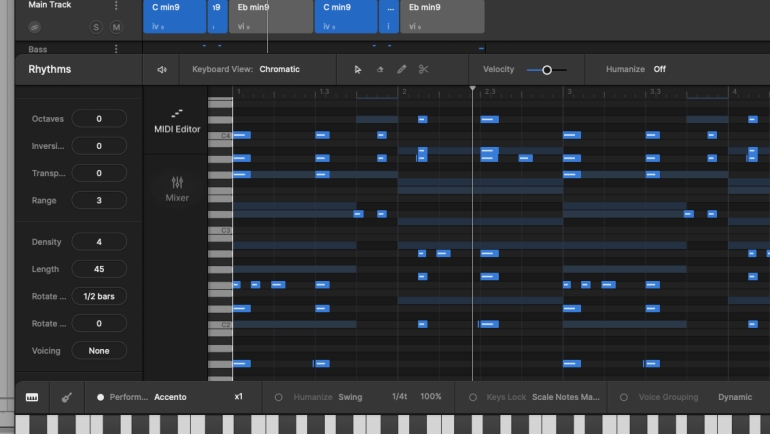Click the Octaves value field
Image resolution: width=770 pixels, height=434 pixels.
(x=99, y=118)
